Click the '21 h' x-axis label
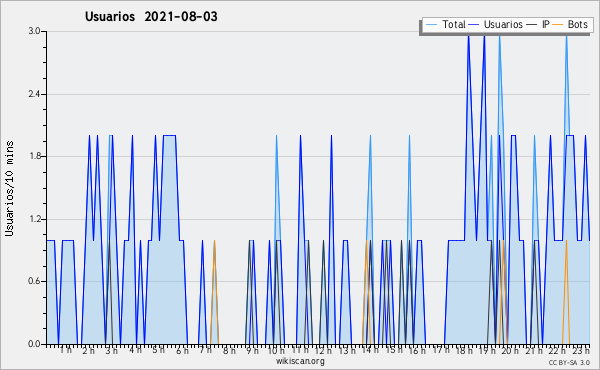Screen dimensions: 600x370 coord(534,351)
